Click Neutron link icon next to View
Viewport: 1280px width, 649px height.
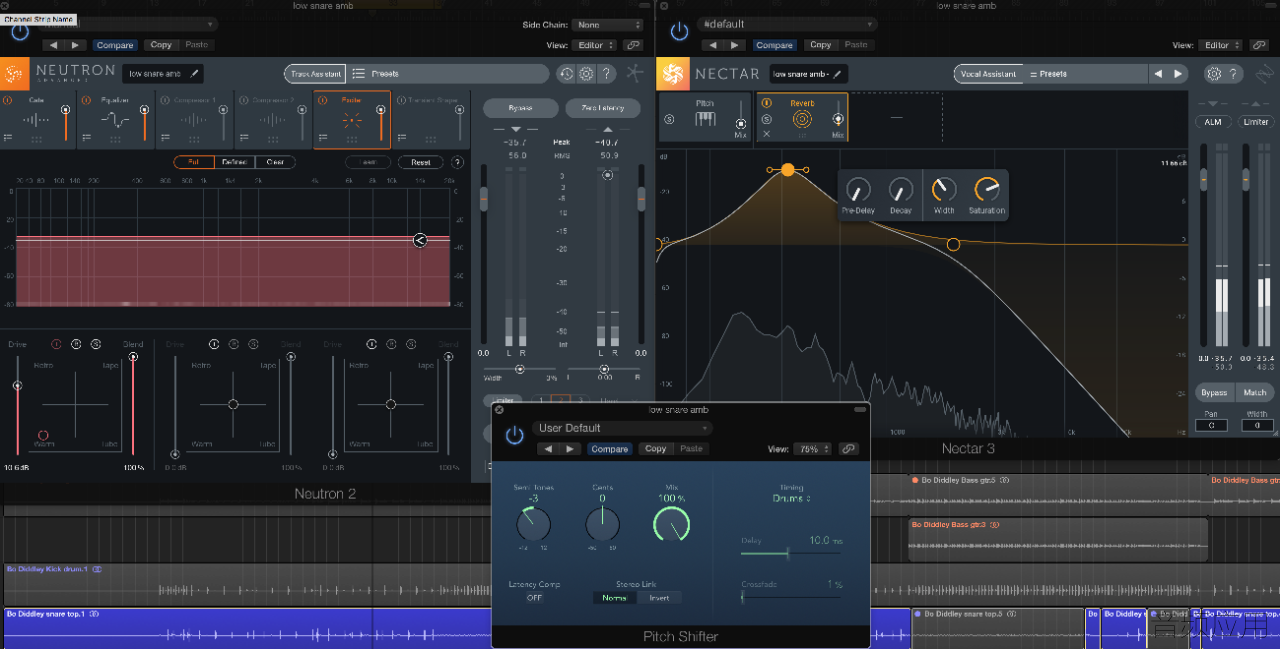(633, 45)
